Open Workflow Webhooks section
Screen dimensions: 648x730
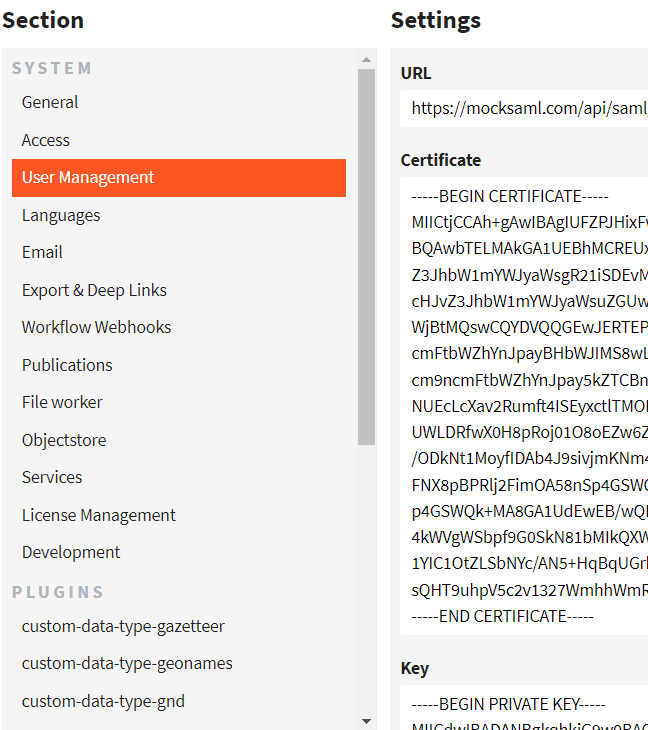[x=96, y=327]
